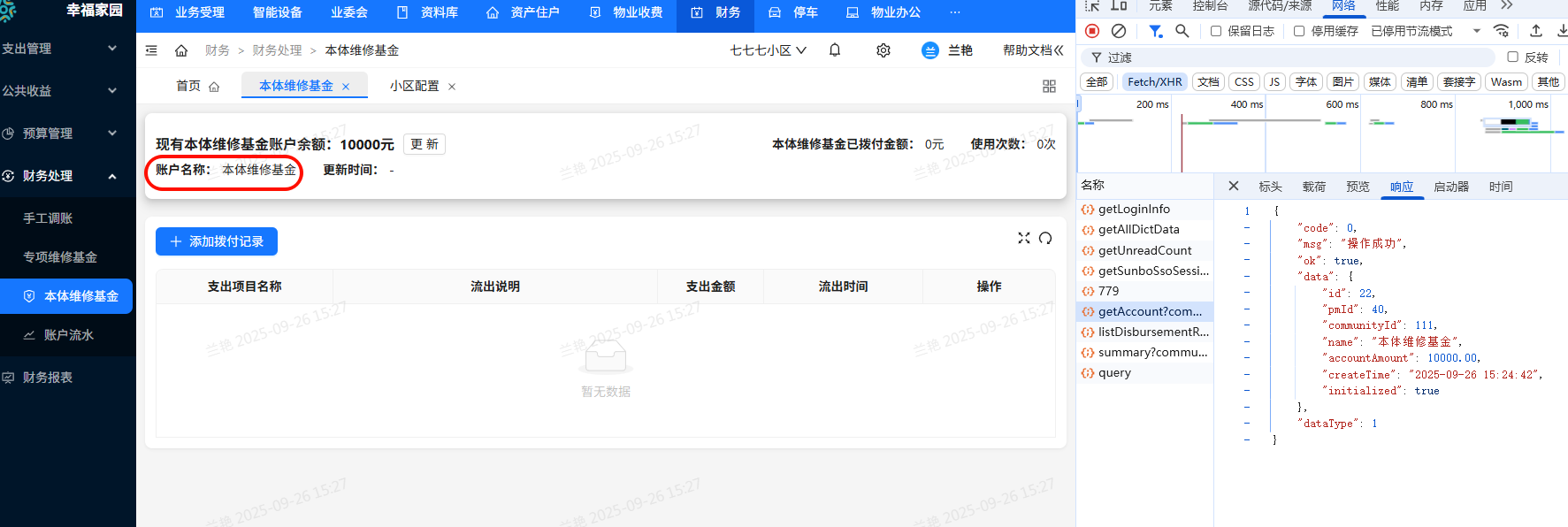Open the tab grid layout icon
This screenshot has width=1568, height=527.
[x=1049, y=86]
